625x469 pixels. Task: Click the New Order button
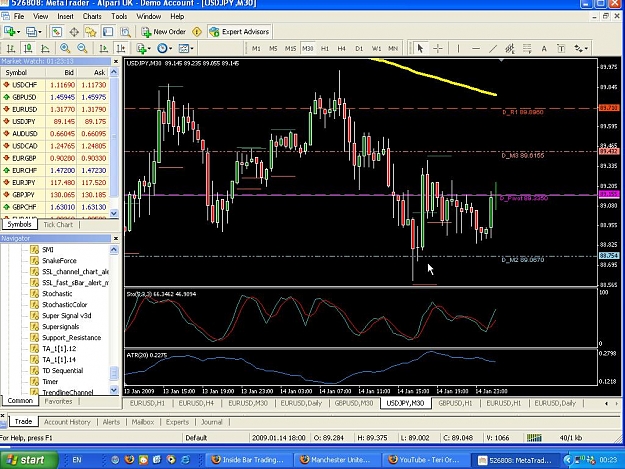click(164, 31)
